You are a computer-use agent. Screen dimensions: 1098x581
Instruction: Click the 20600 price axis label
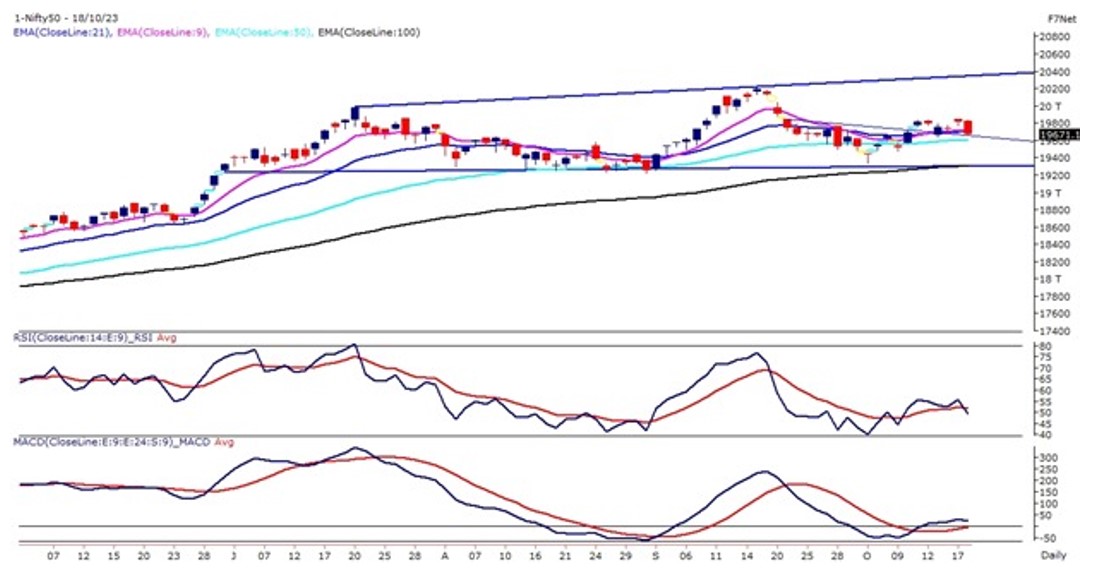[x=1056, y=55]
